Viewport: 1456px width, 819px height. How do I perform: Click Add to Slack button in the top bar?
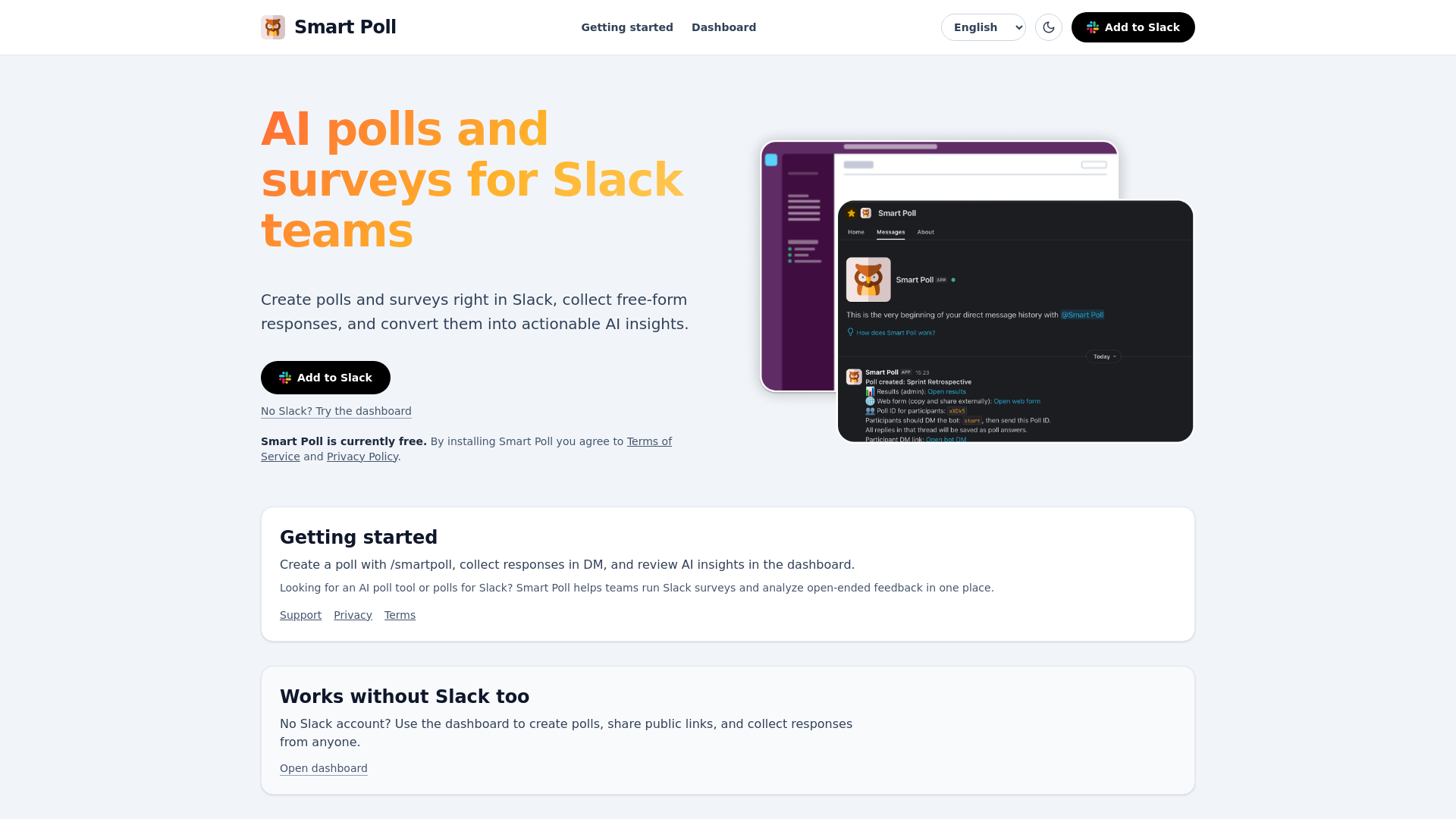point(1133,27)
